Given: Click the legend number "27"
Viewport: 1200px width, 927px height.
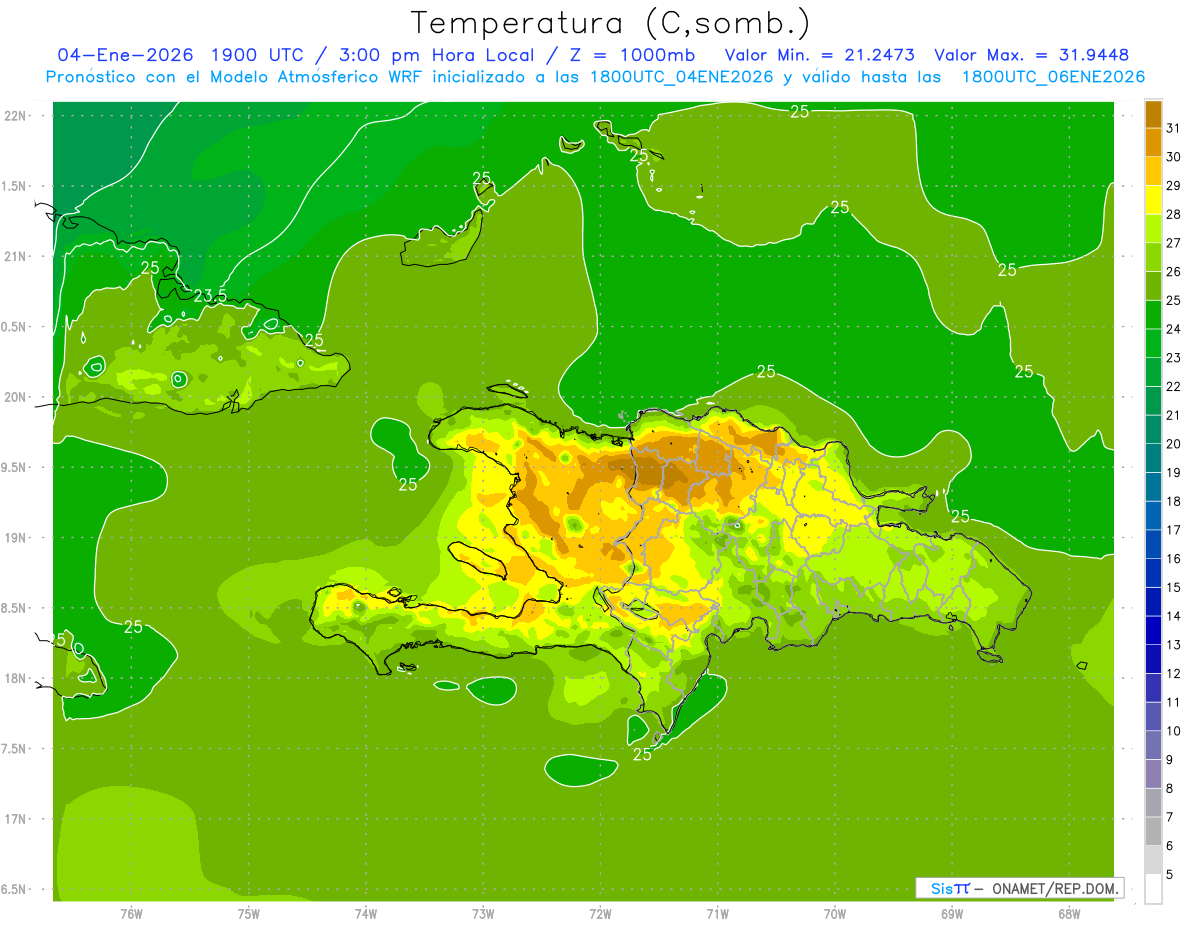Looking at the screenshot, I should (x=1173, y=243).
